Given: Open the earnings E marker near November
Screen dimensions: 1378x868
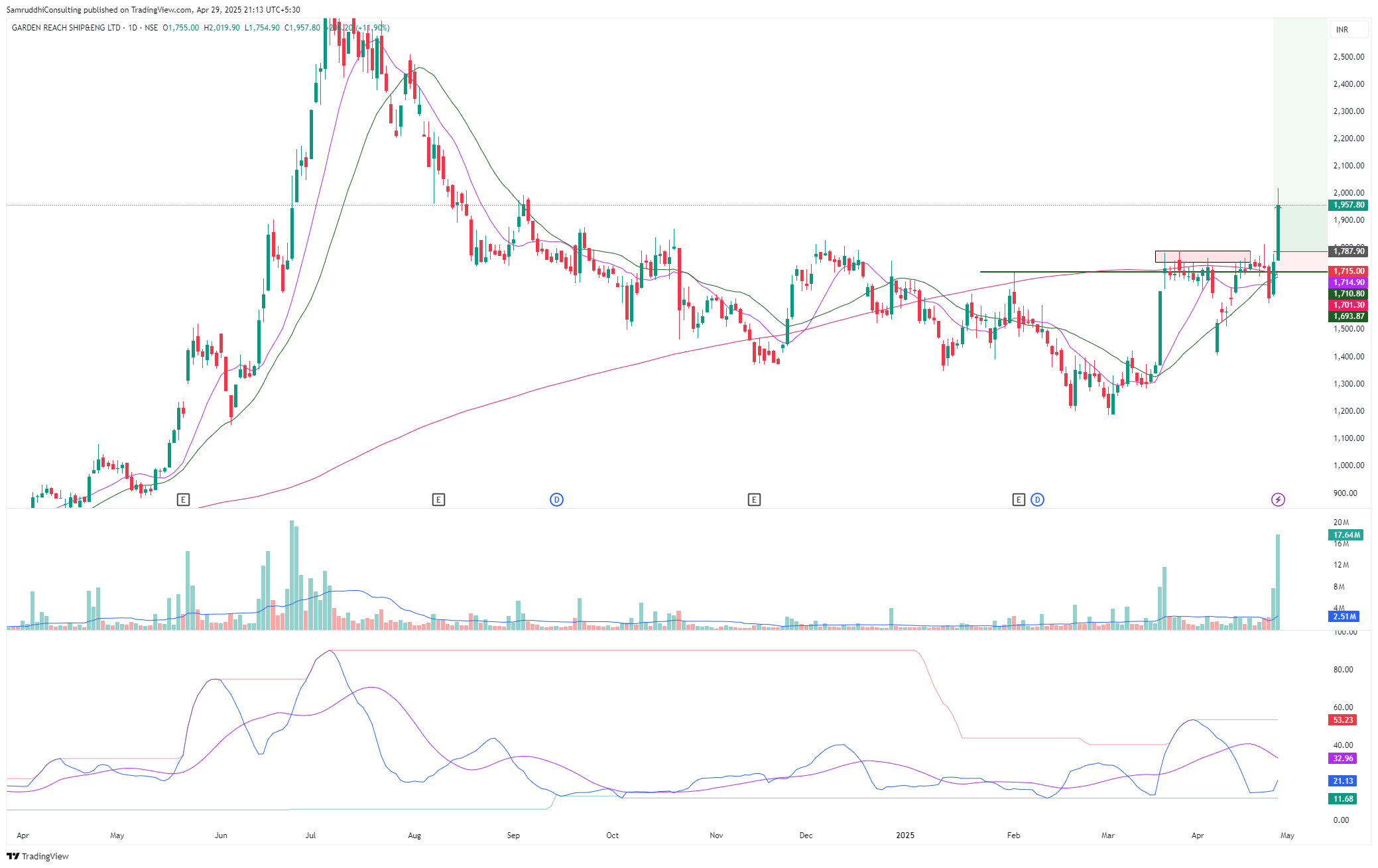Looking at the screenshot, I should (x=754, y=499).
